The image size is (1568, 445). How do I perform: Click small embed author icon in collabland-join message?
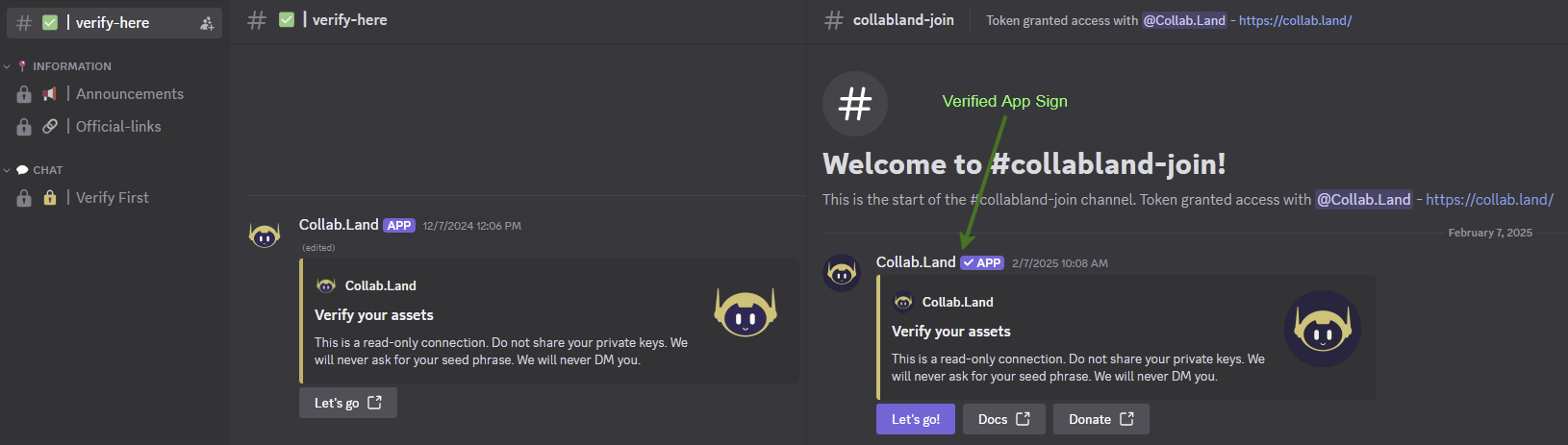click(x=903, y=302)
